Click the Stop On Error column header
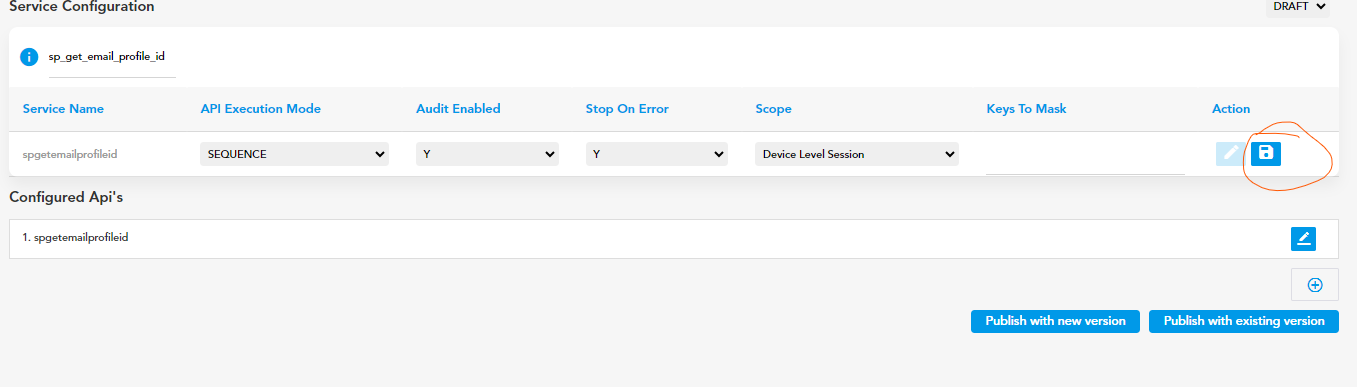This screenshot has width=1357, height=387. (x=627, y=109)
